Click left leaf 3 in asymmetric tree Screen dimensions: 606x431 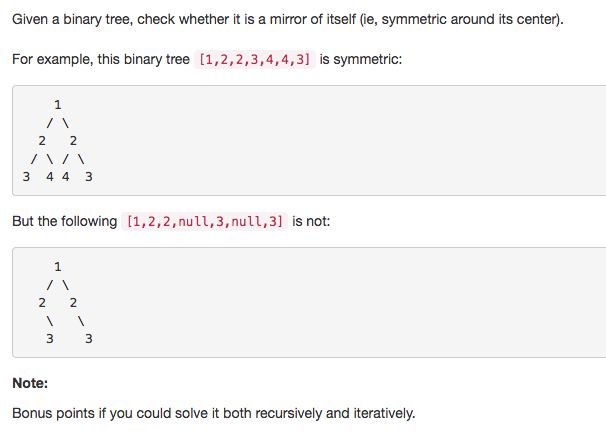click(x=49, y=339)
